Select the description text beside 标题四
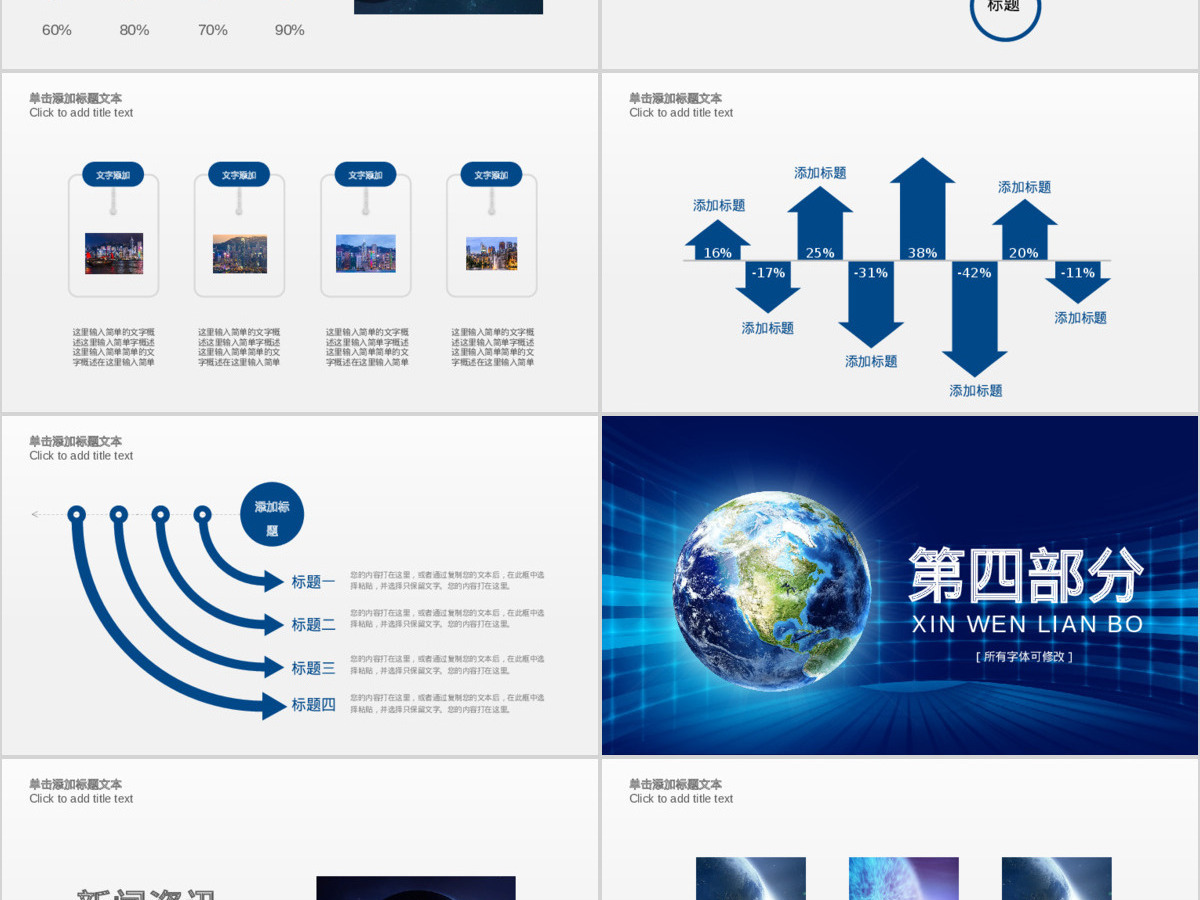This screenshot has width=1200, height=900. [447, 703]
